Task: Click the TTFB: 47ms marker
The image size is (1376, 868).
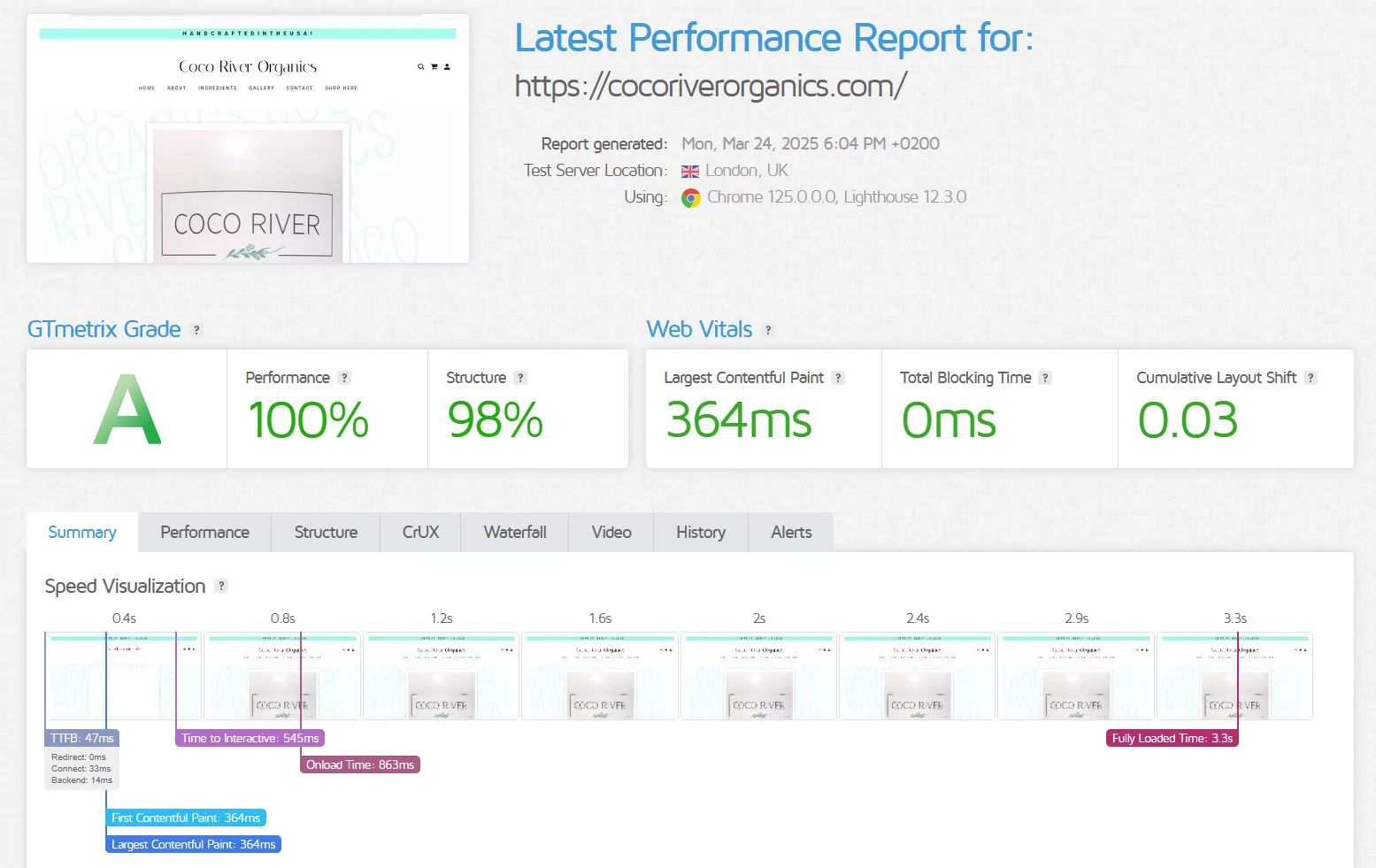Action: (81, 738)
